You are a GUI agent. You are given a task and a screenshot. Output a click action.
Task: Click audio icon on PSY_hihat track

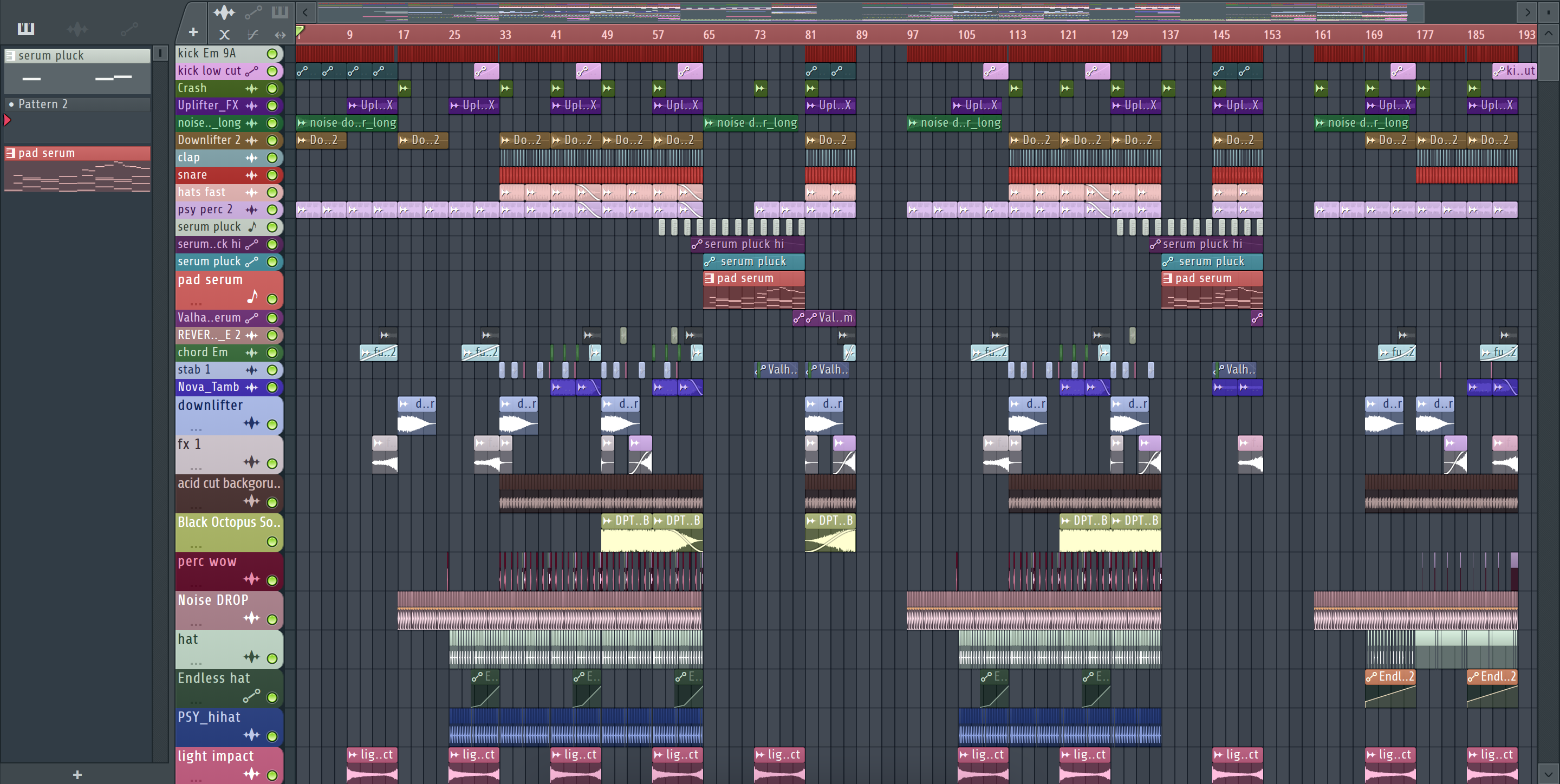pos(251,735)
